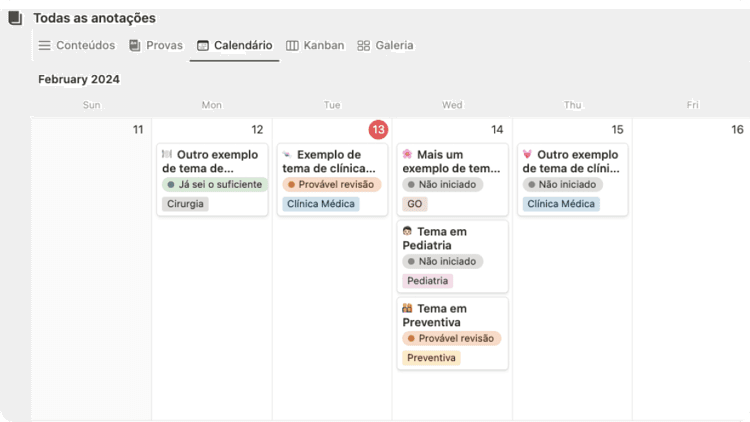Open the Calendário tab
The image size is (750, 422).
242,45
